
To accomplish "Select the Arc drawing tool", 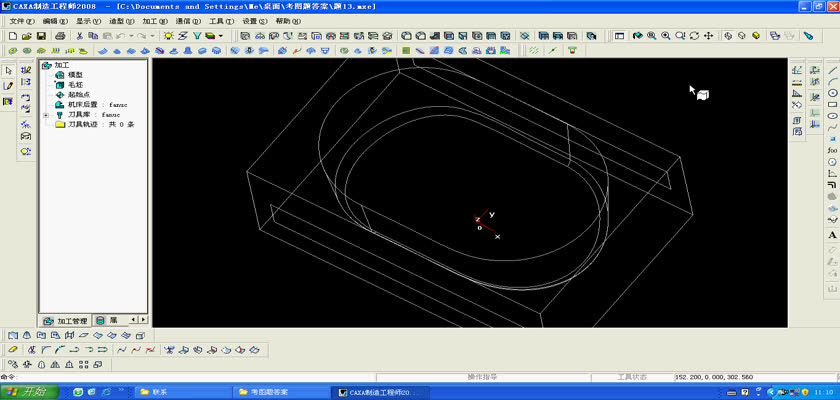I will click(832, 81).
